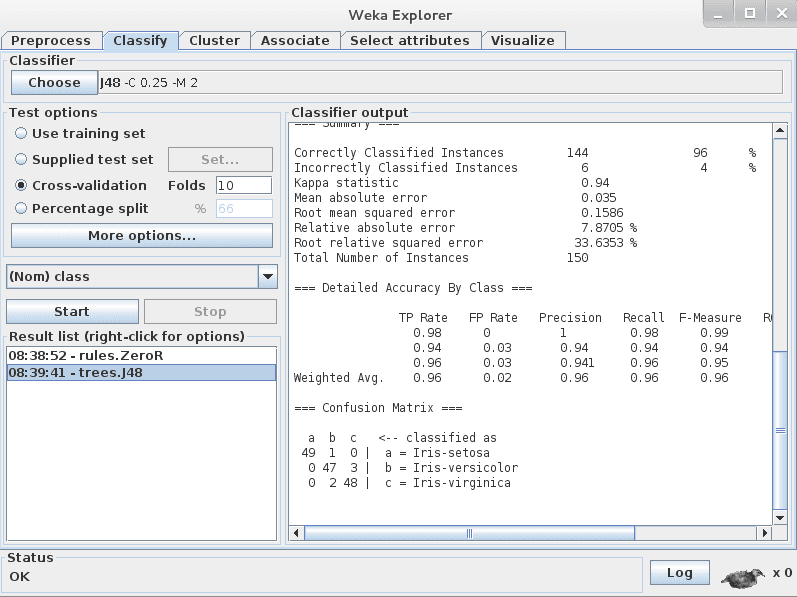Open the Associate tab
The height and width of the screenshot is (597, 797).
(x=295, y=41)
